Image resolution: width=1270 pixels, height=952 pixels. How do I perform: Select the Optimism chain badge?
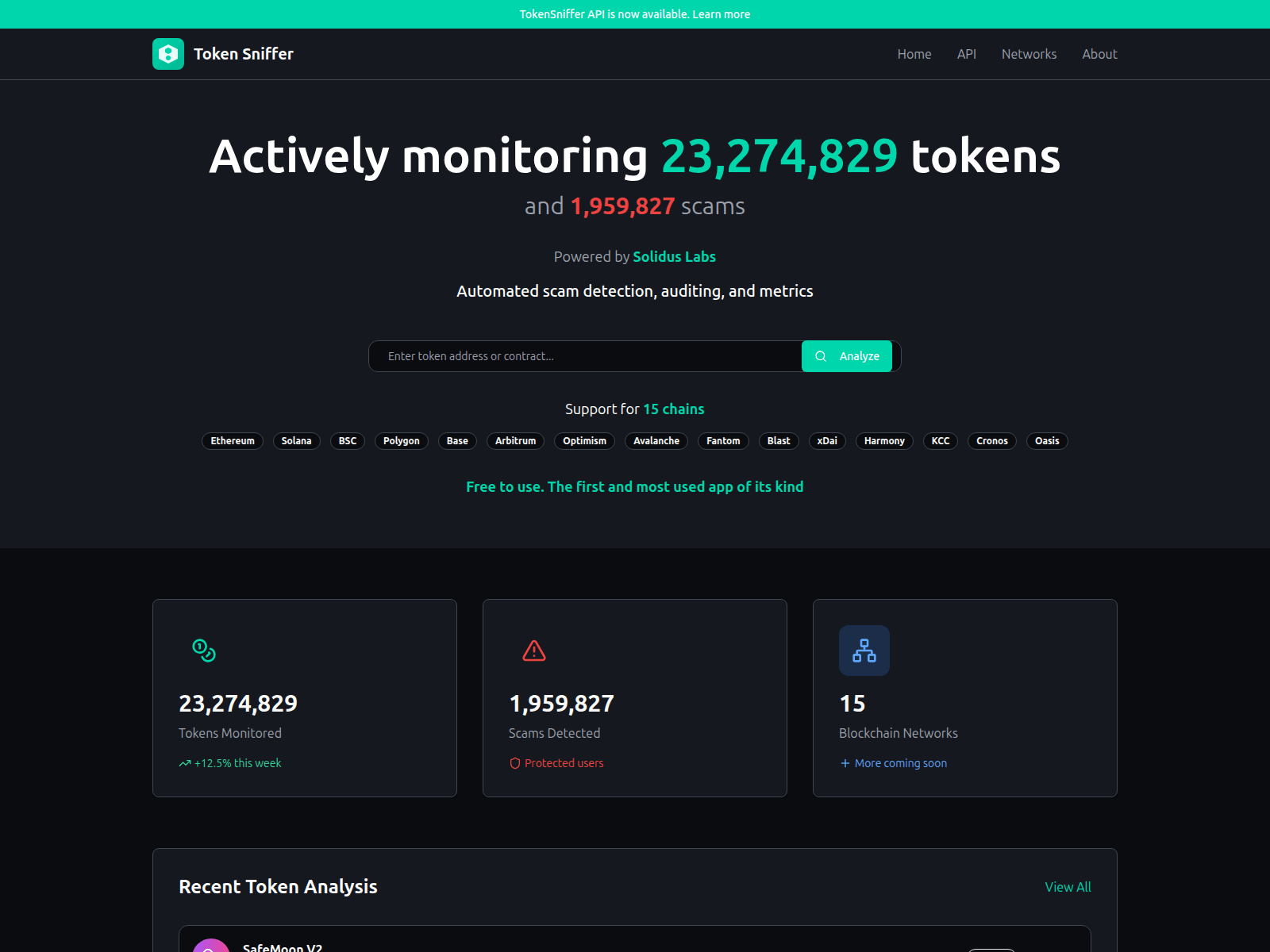click(x=584, y=441)
